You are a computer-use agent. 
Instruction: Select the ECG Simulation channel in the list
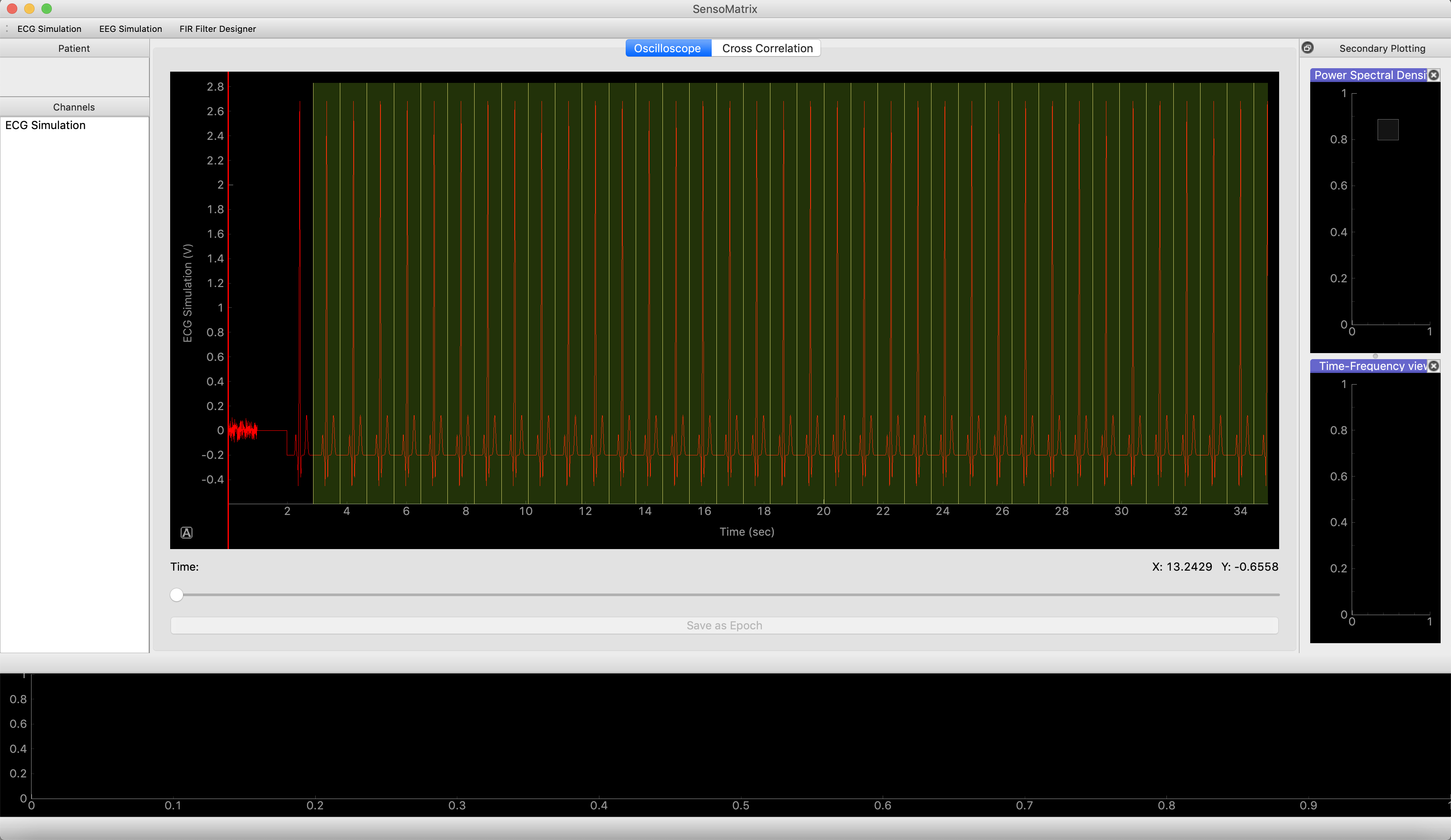75,126
